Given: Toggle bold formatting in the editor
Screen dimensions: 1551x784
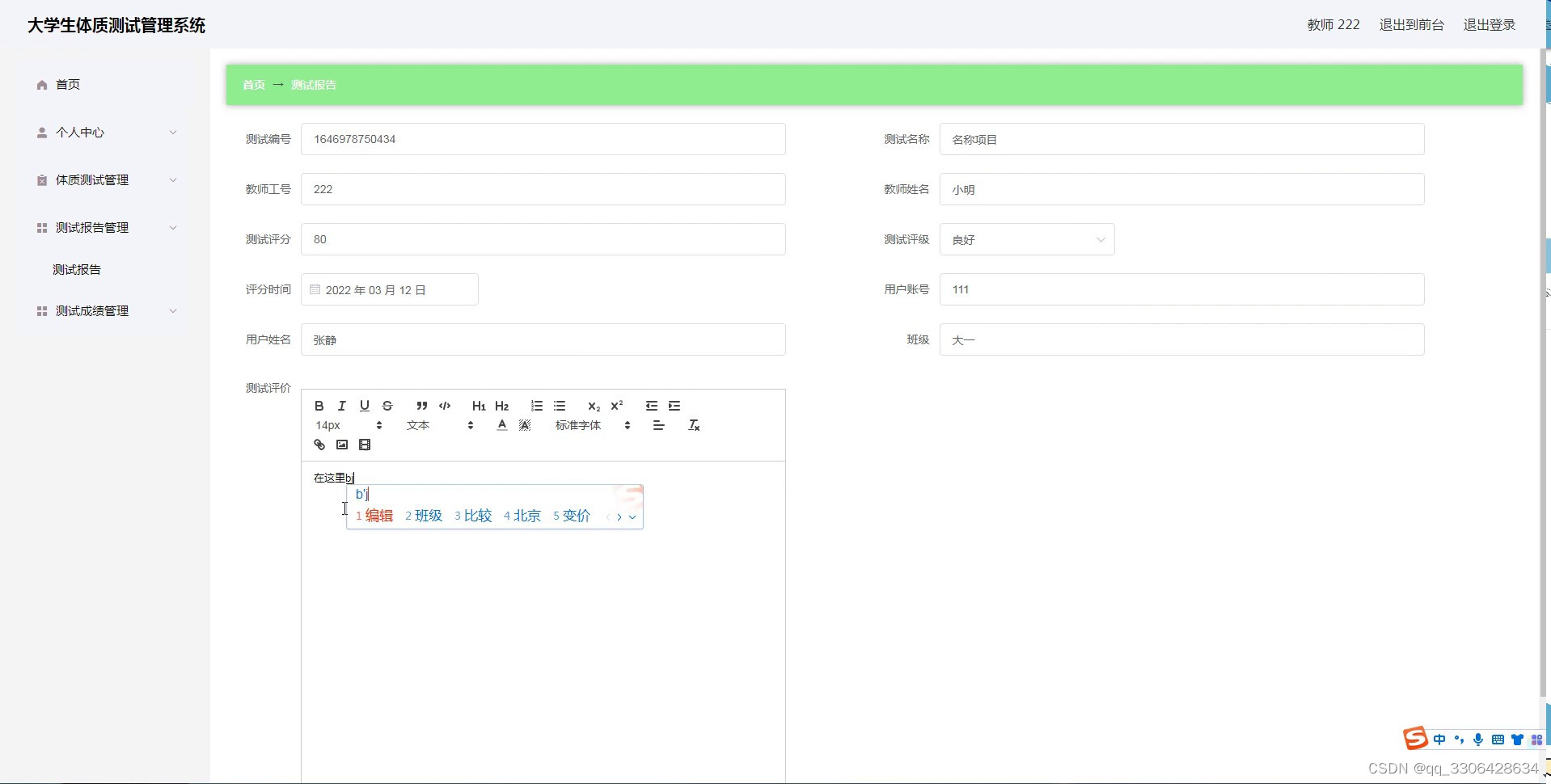Looking at the screenshot, I should (x=319, y=406).
